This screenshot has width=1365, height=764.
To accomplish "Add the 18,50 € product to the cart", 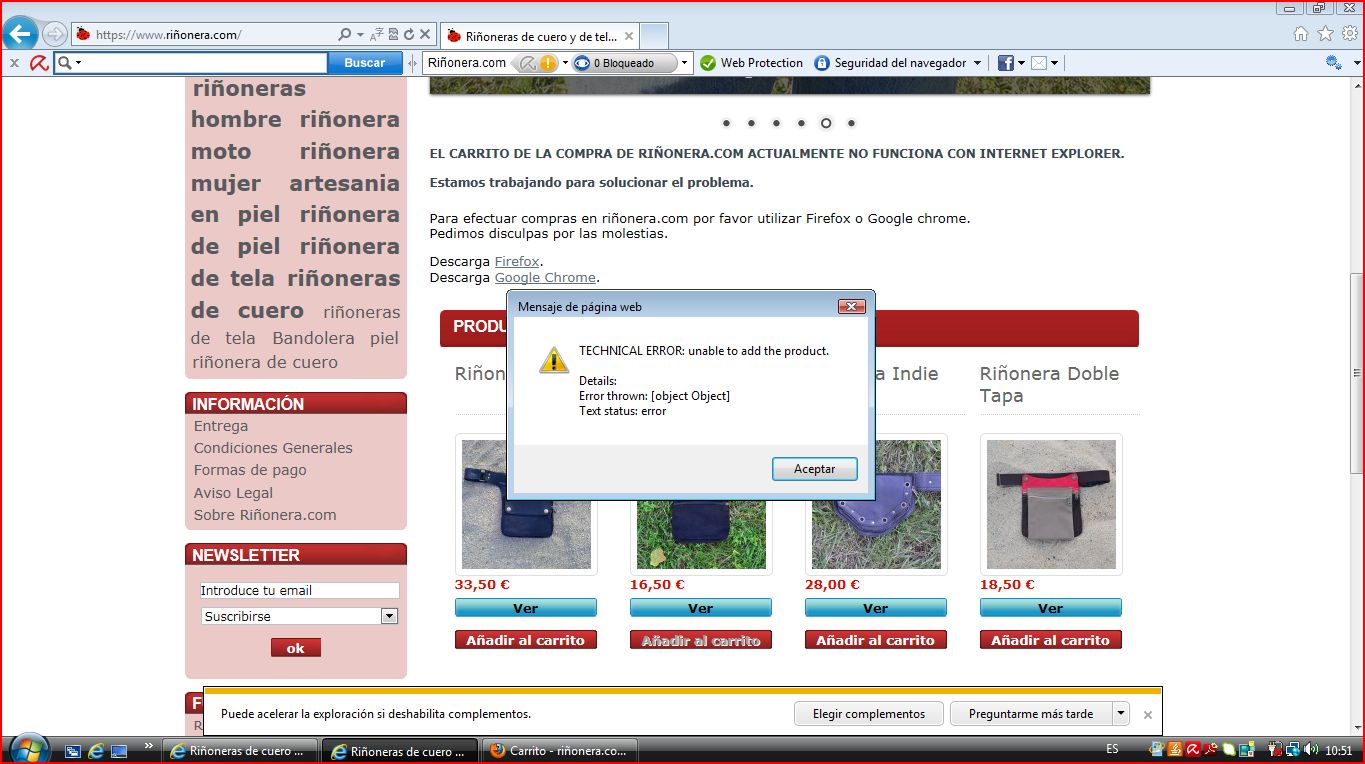I will coord(1051,640).
